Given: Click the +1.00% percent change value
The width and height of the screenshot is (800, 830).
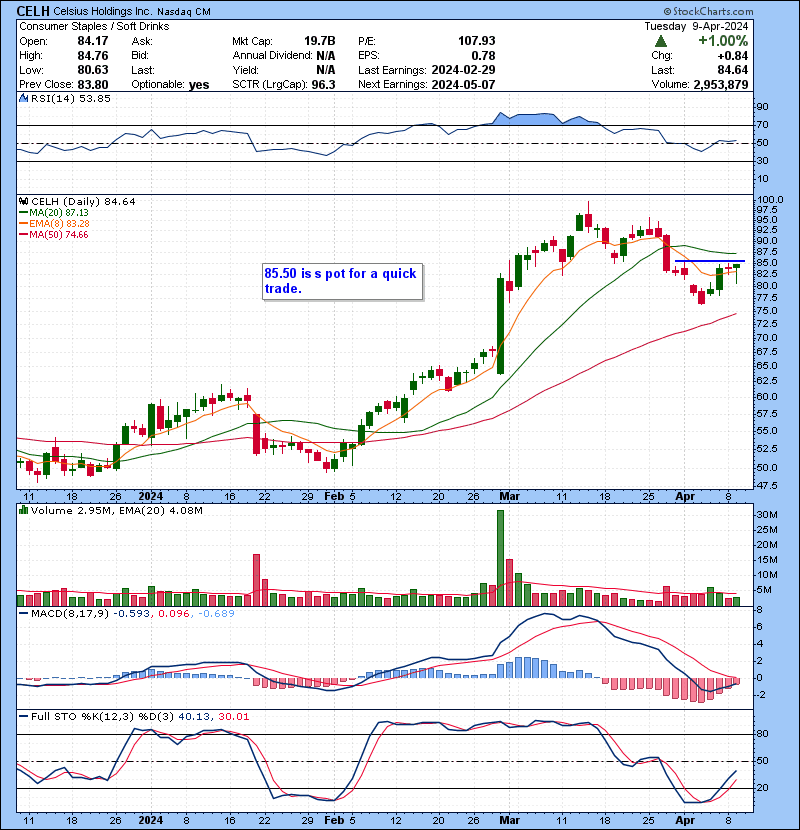Looking at the screenshot, I should click(723, 41).
